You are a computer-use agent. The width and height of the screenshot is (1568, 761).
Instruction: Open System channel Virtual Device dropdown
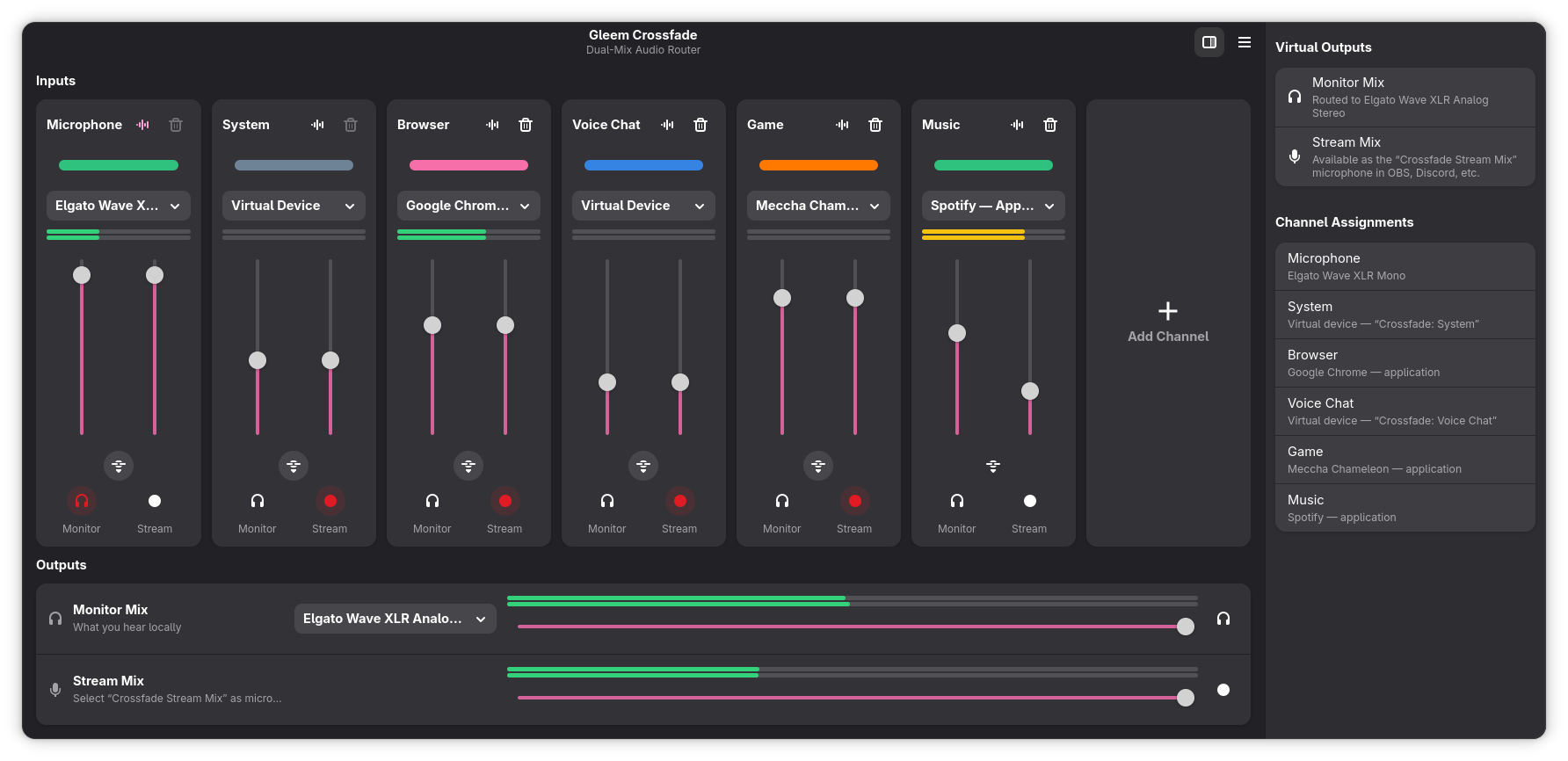tap(294, 206)
